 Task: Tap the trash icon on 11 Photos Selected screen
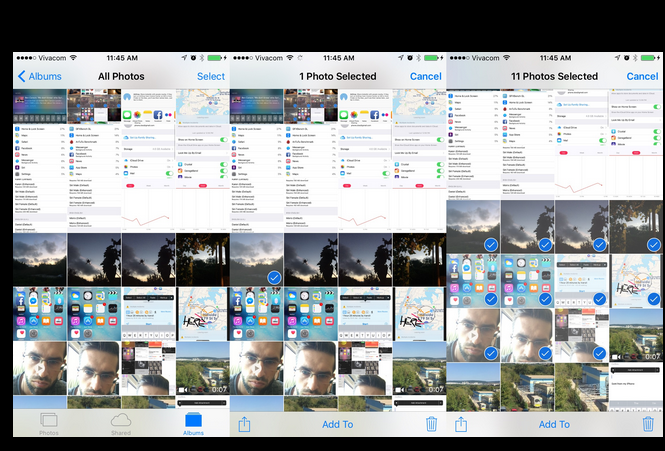[648, 424]
